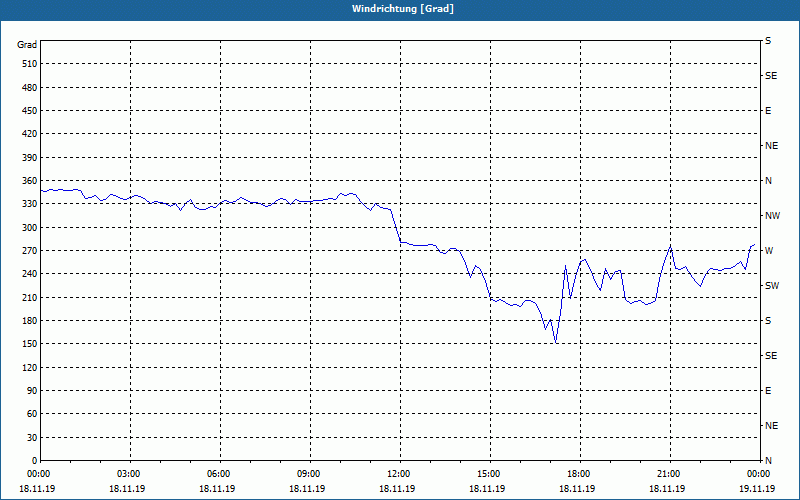Select the 270 axis value
The height and width of the screenshot is (500, 800).
point(30,251)
